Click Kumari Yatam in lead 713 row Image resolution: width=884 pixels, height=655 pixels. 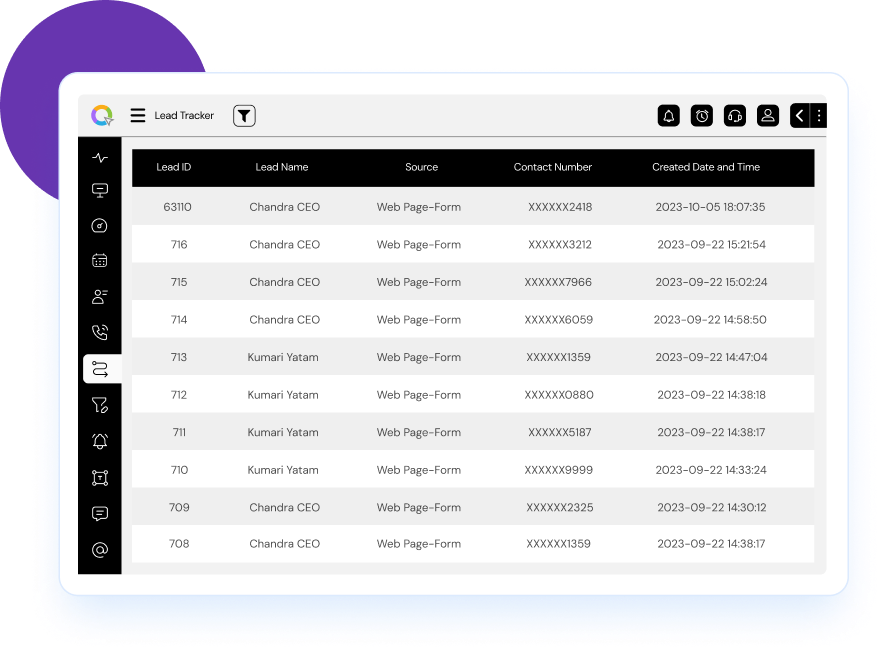(283, 357)
